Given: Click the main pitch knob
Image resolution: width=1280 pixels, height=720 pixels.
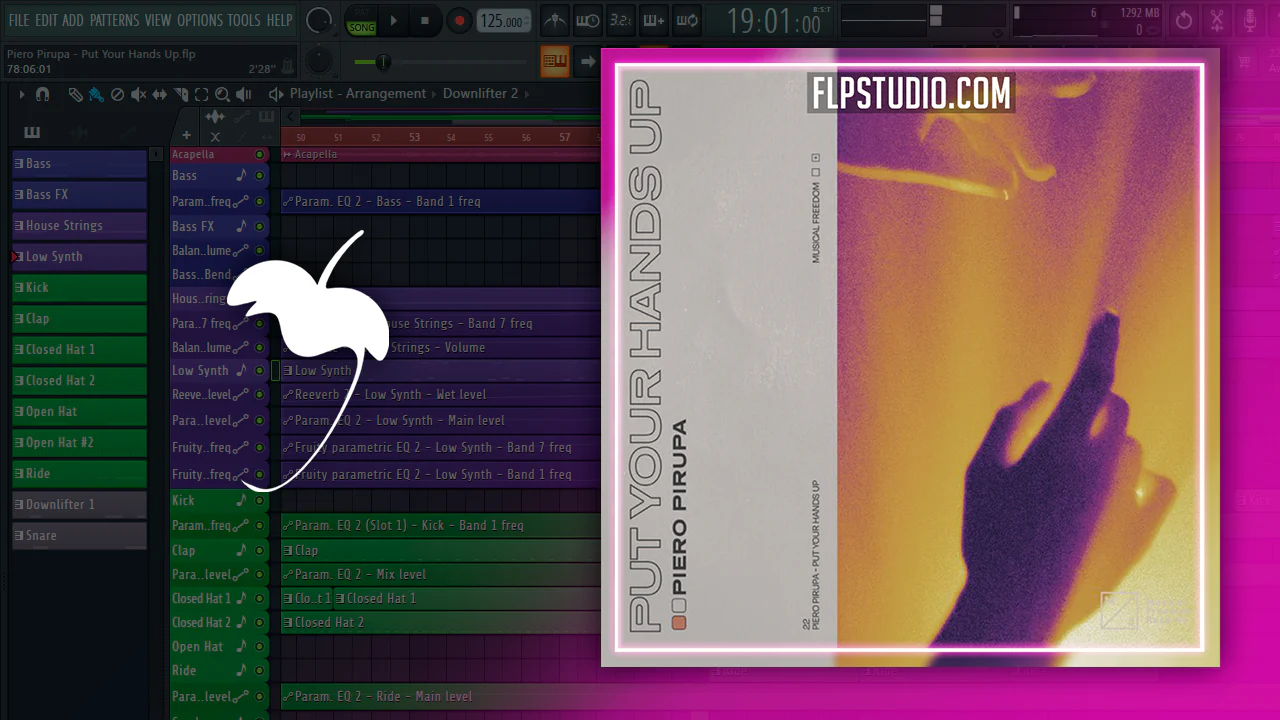Looking at the screenshot, I should point(319,61).
